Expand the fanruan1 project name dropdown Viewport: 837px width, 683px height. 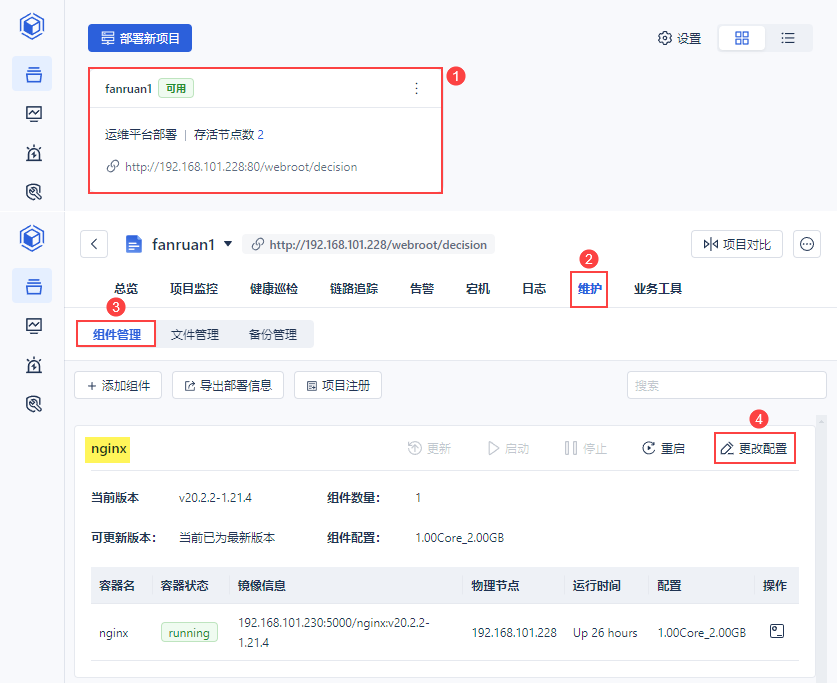[228, 243]
